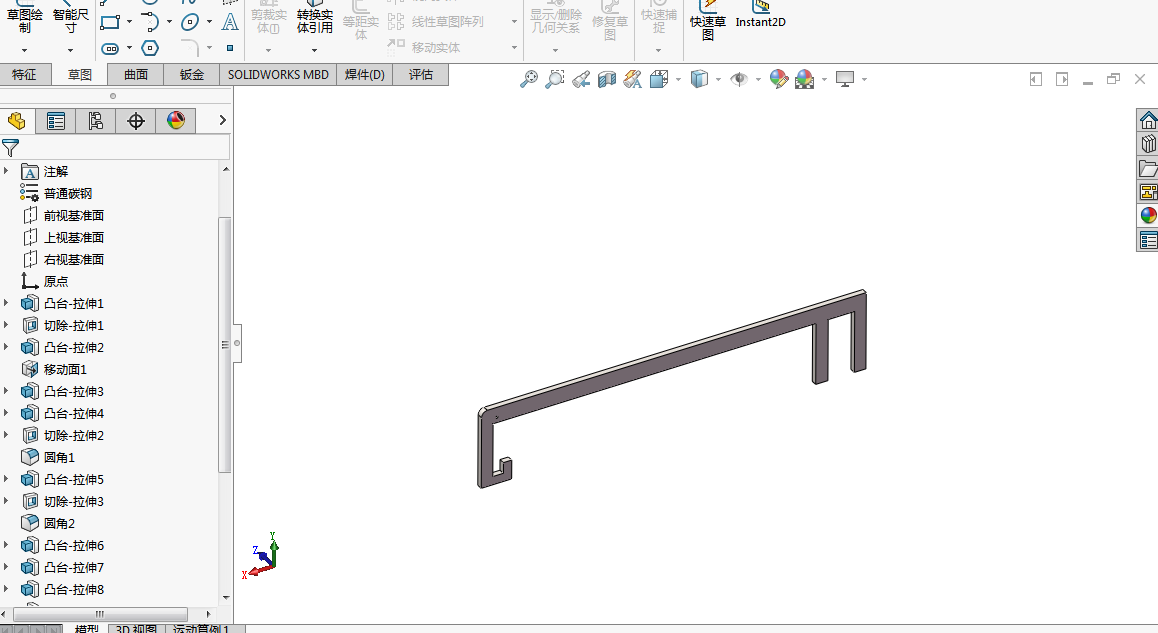Click Zoom to Fit in view toolbar

[x=529, y=79]
